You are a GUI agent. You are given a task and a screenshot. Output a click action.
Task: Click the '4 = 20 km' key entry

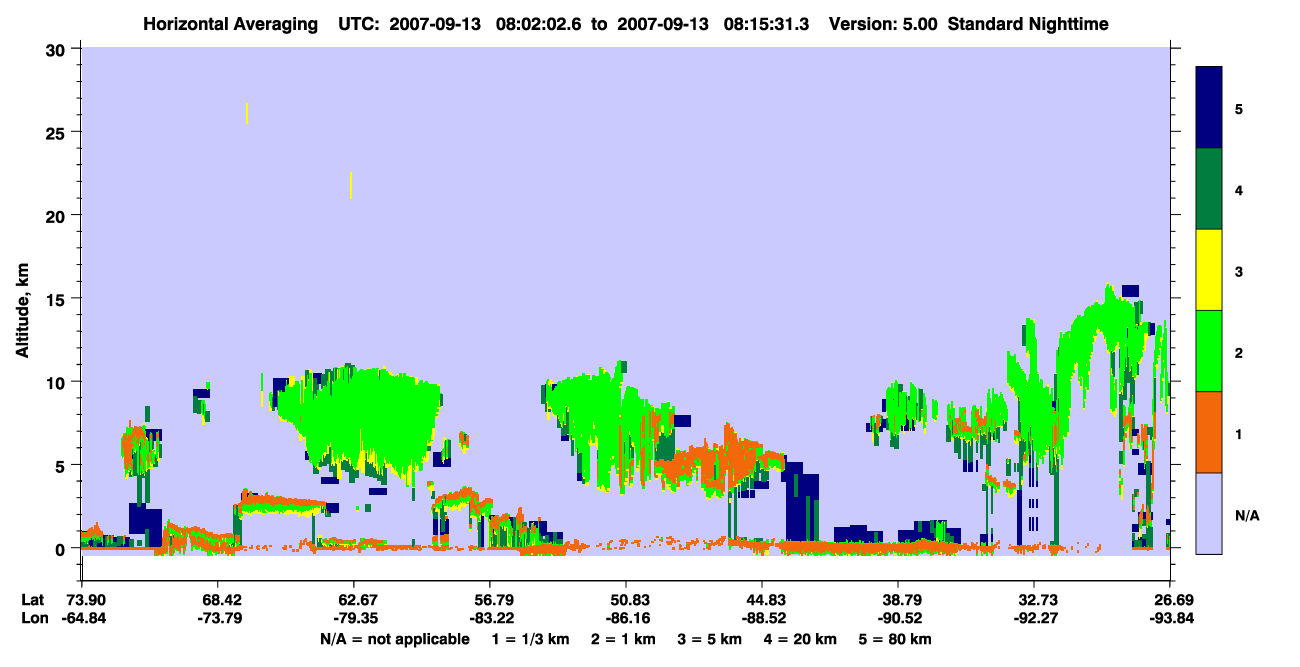click(800, 639)
